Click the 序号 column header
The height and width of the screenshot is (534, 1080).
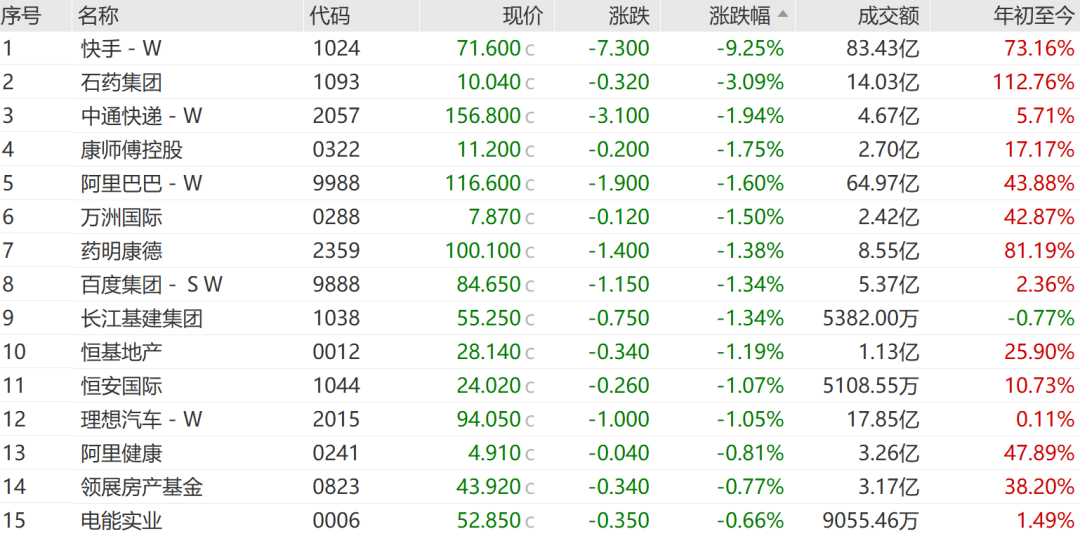click(x=21, y=15)
